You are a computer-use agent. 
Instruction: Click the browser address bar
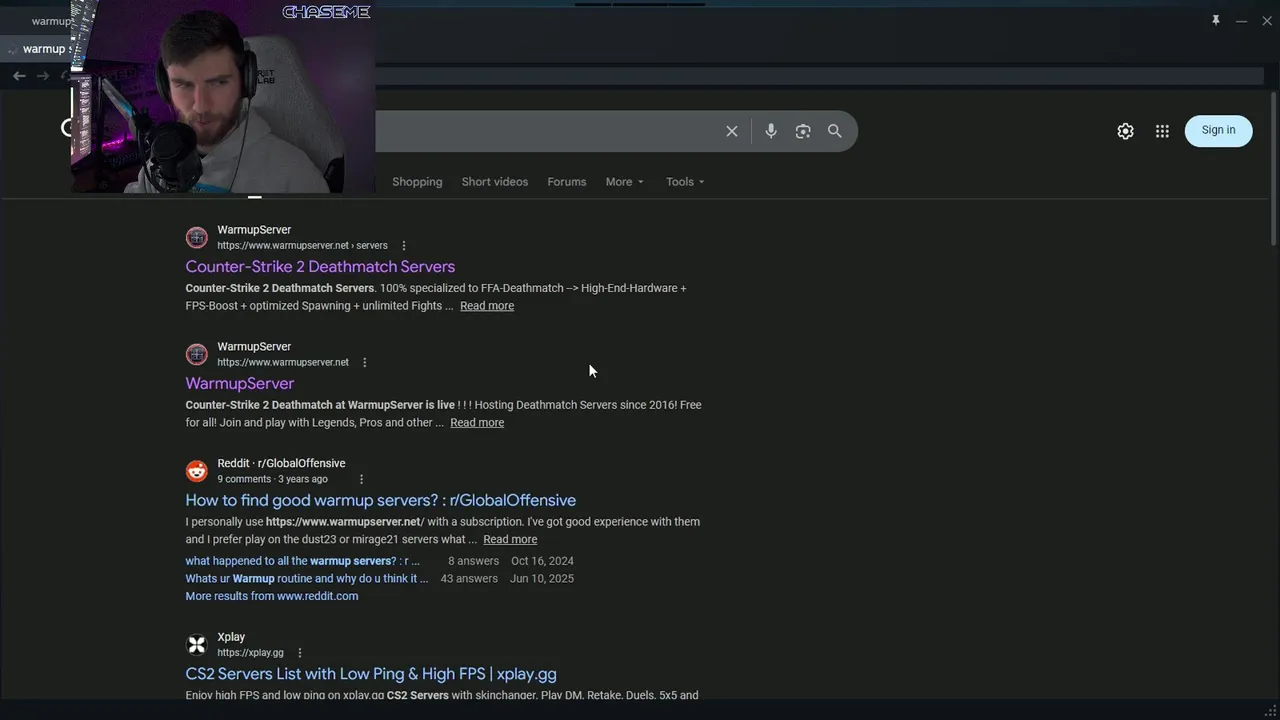820,76
